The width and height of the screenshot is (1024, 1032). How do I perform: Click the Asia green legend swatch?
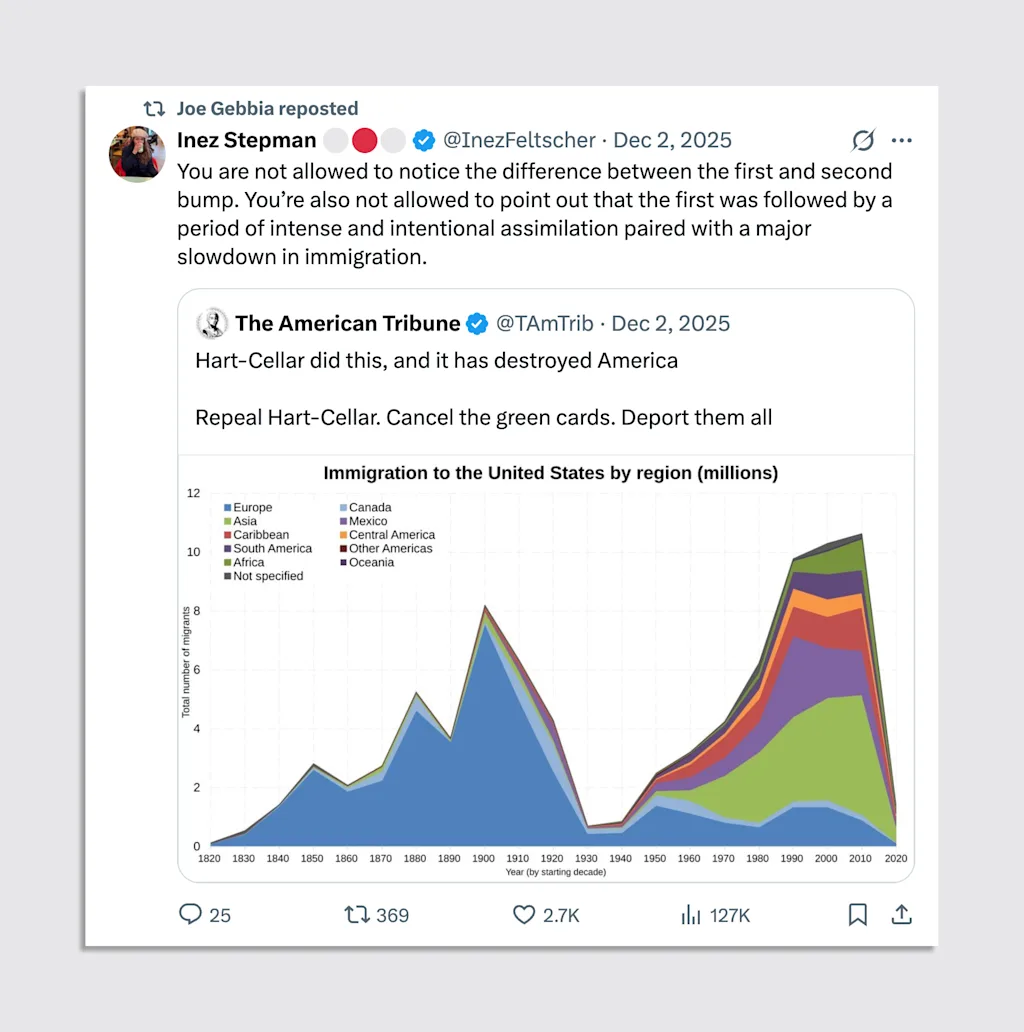click(x=227, y=522)
